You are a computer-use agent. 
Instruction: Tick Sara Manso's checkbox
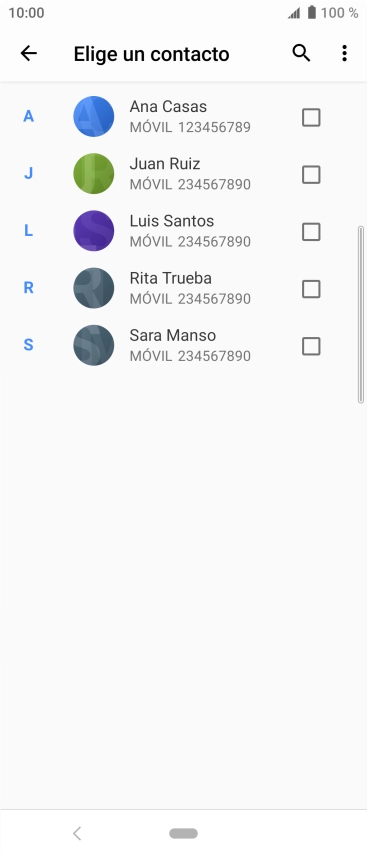click(x=311, y=346)
